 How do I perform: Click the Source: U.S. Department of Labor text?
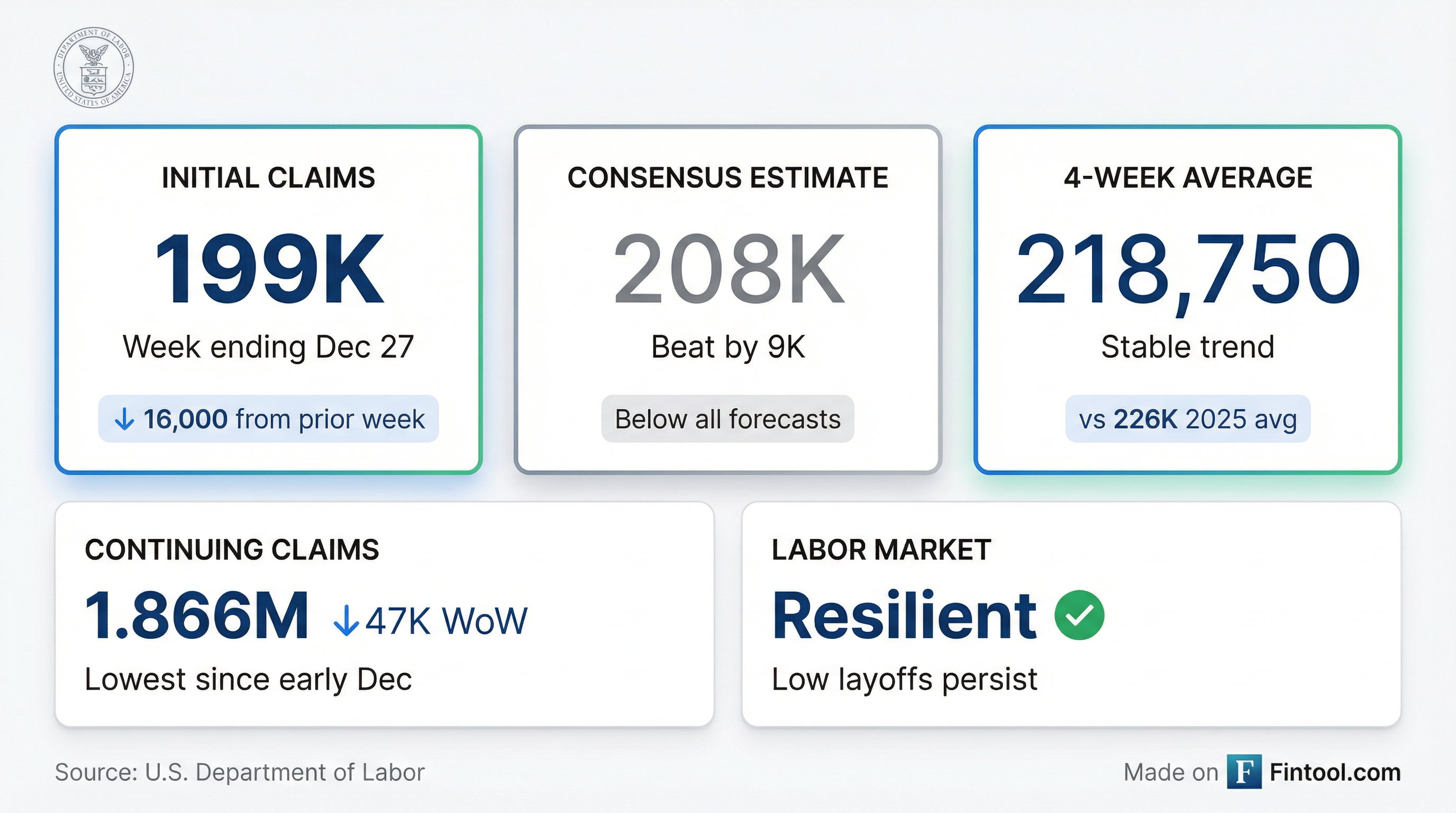click(x=240, y=772)
